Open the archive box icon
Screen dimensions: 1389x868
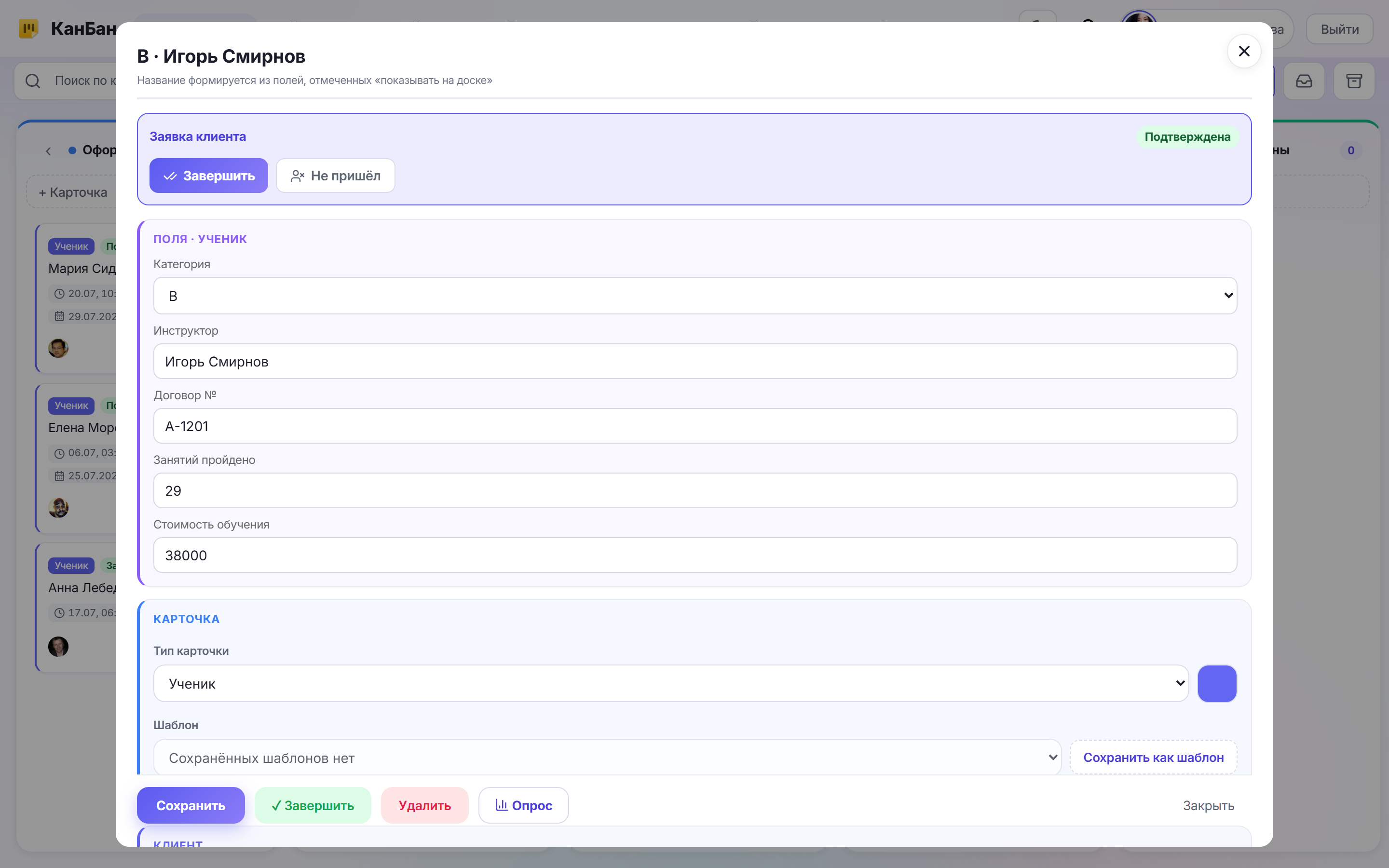click(1354, 81)
